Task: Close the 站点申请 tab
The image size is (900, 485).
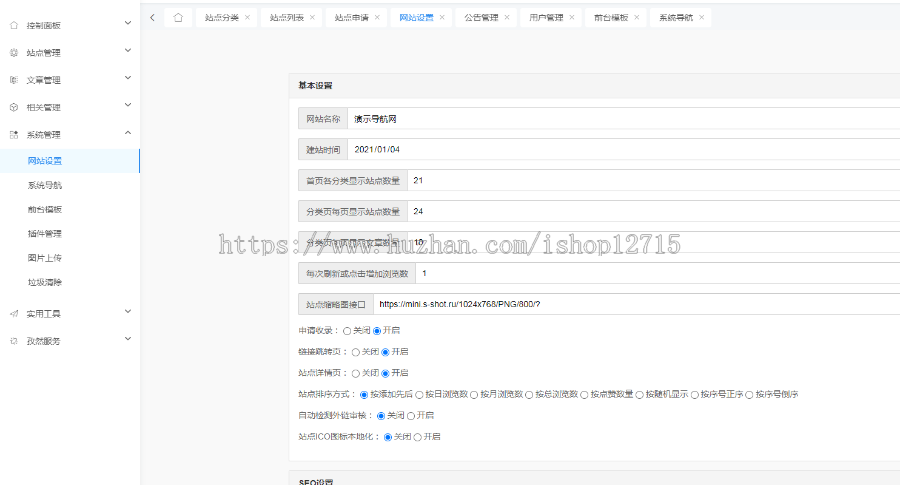Action: pyautogui.click(x=377, y=18)
